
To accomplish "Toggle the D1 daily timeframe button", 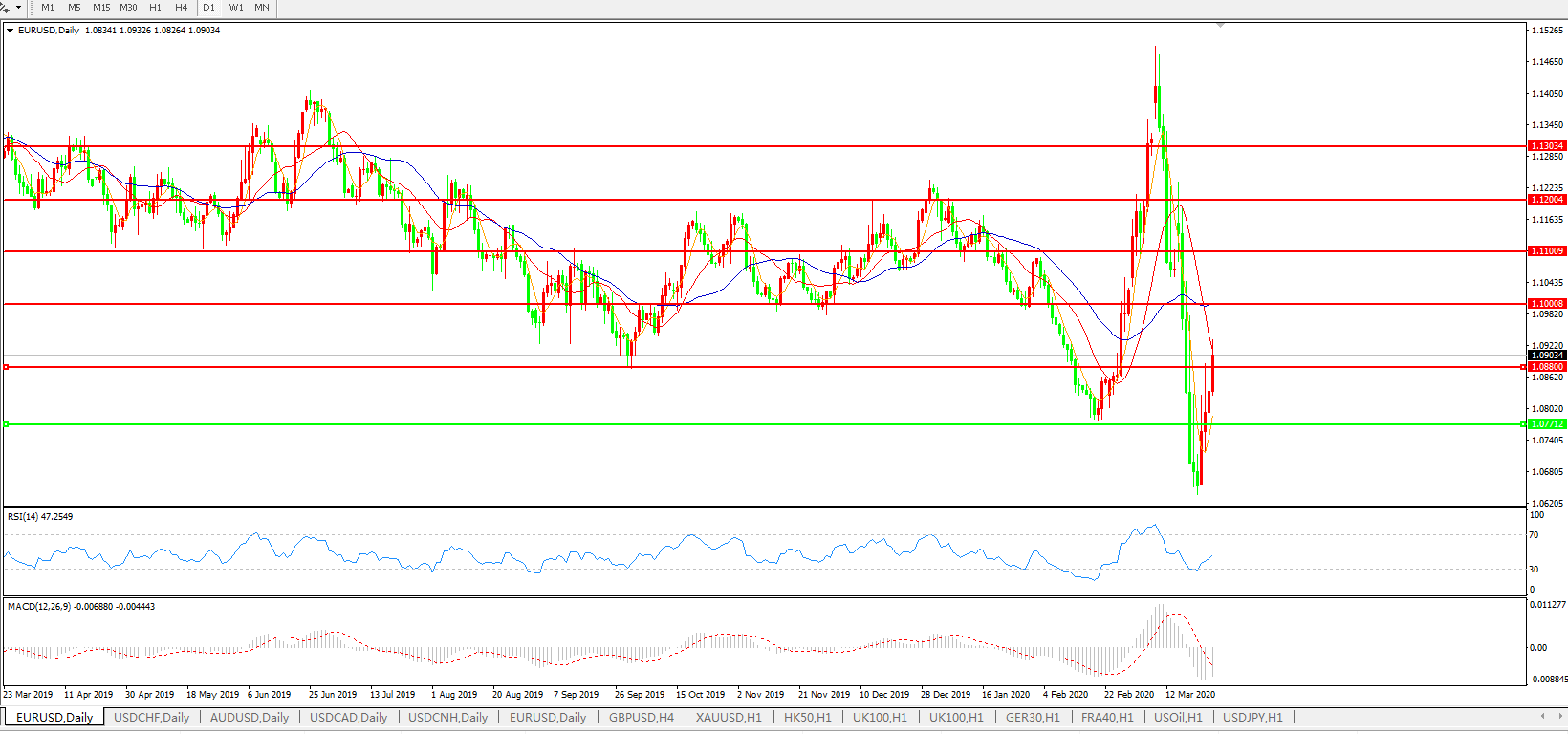I will pyautogui.click(x=209, y=8).
